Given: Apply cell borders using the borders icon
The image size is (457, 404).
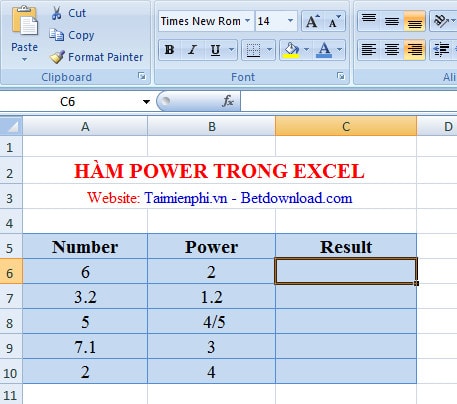Looking at the screenshot, I should (253, 50).
